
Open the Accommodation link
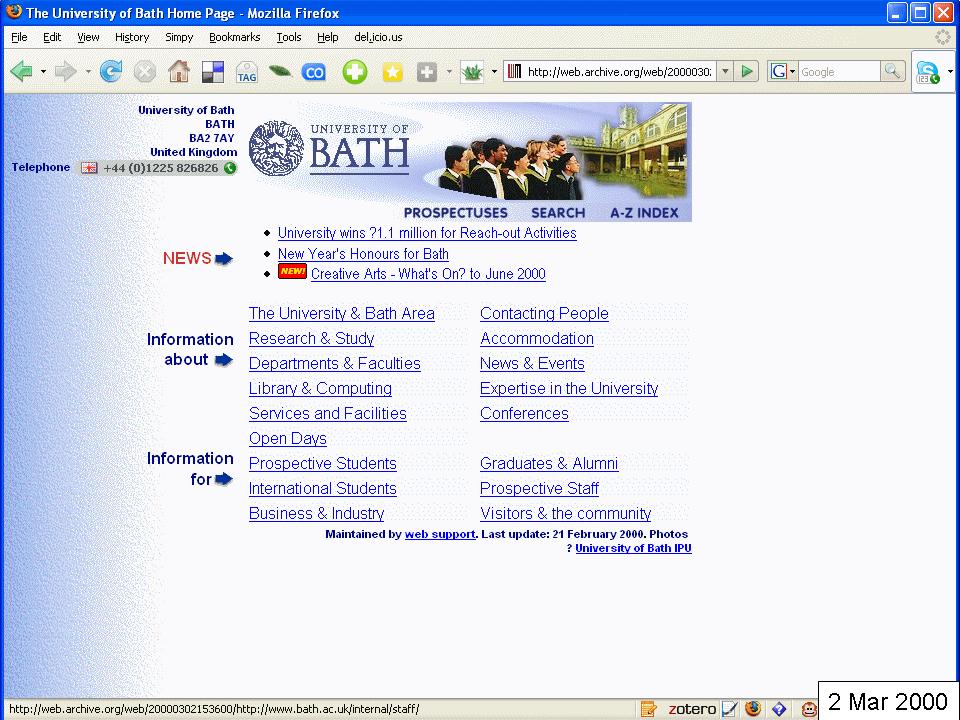(537, 339)
